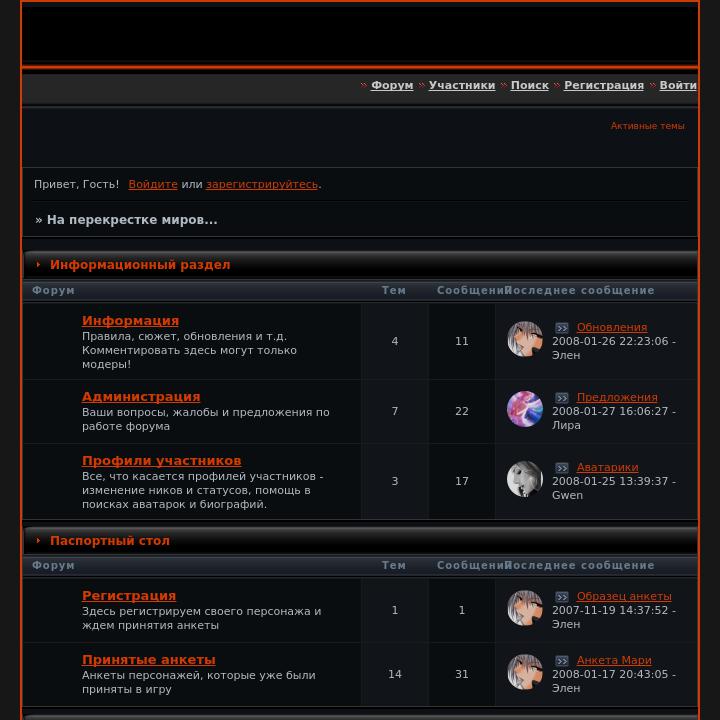Go to the Участники menu item
The height and width of the screenshot is (720, 720).
(462, 85)
